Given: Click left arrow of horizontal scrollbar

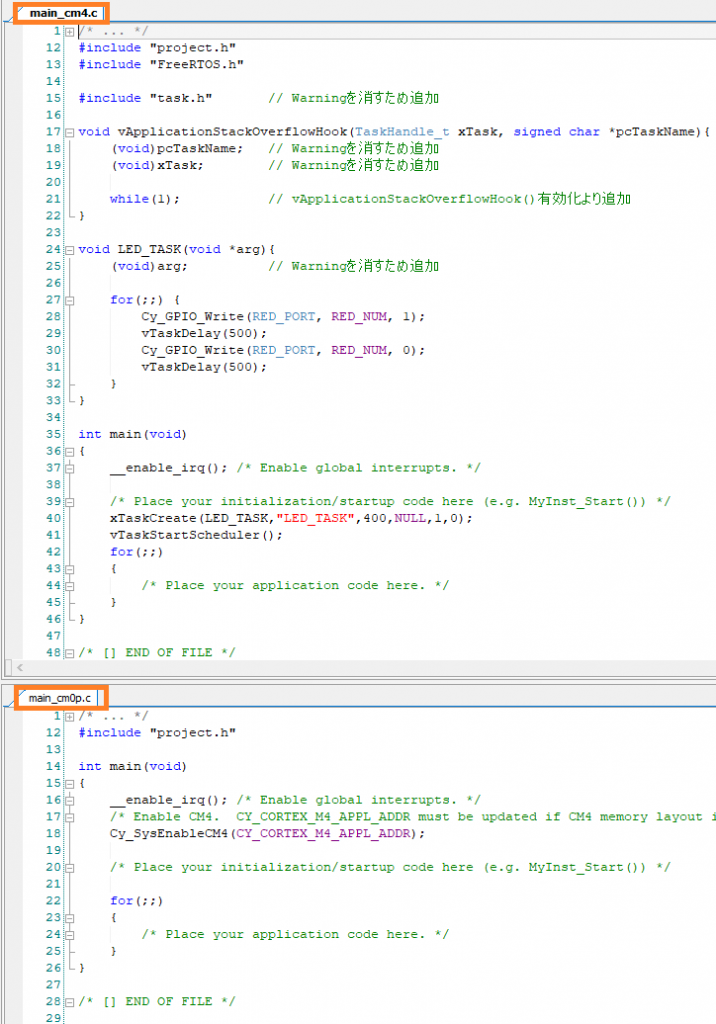Looking at the screenshot, I should [10, 666].
